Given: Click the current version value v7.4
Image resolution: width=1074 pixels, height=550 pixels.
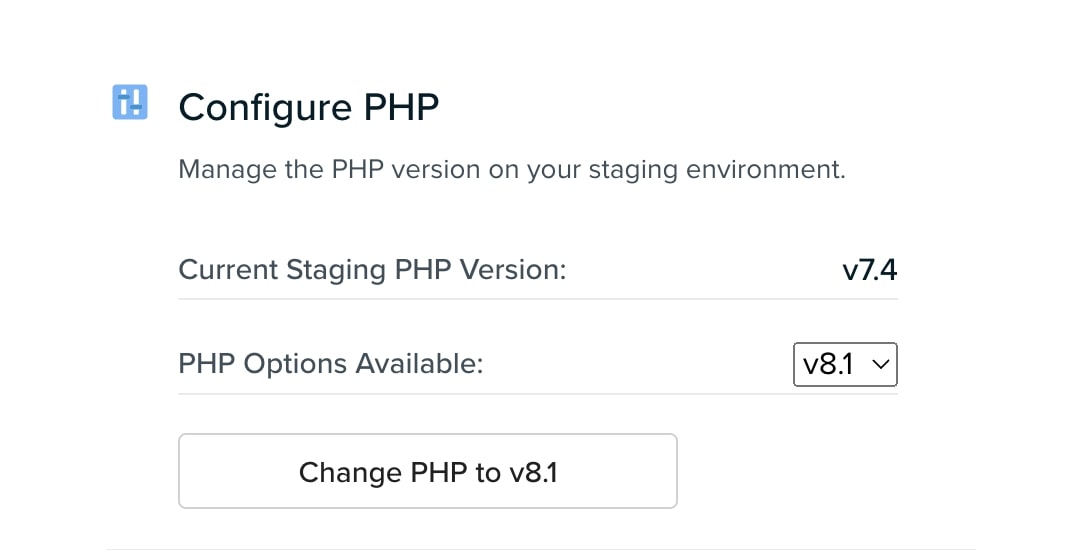Looking at the screenshot, I should tap(870, 270).
